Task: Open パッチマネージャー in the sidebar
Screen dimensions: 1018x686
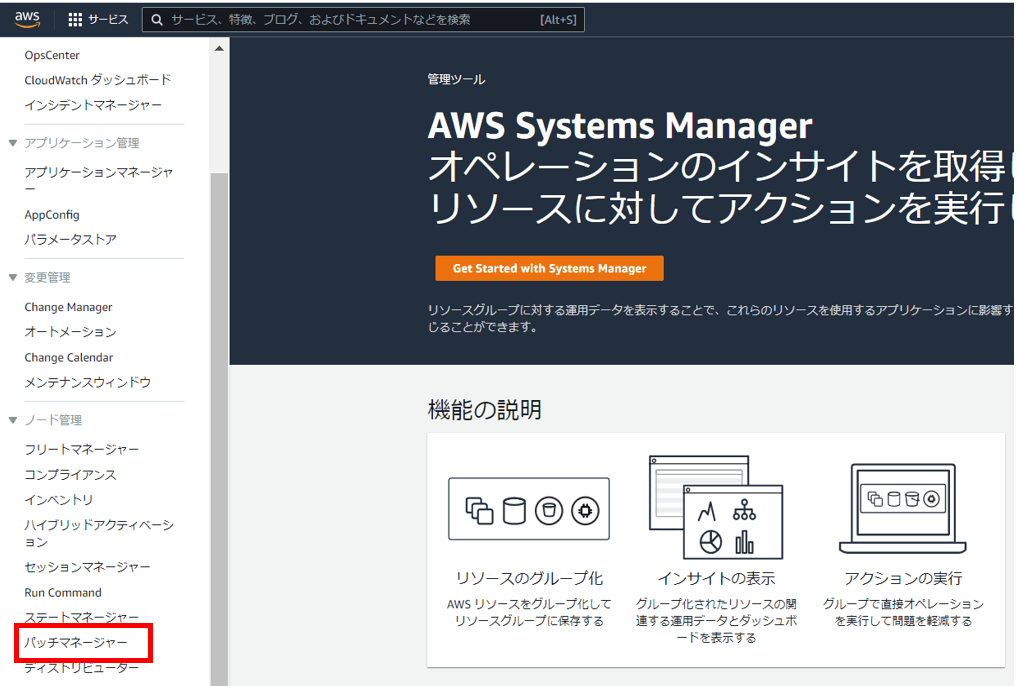Action: 76,643
